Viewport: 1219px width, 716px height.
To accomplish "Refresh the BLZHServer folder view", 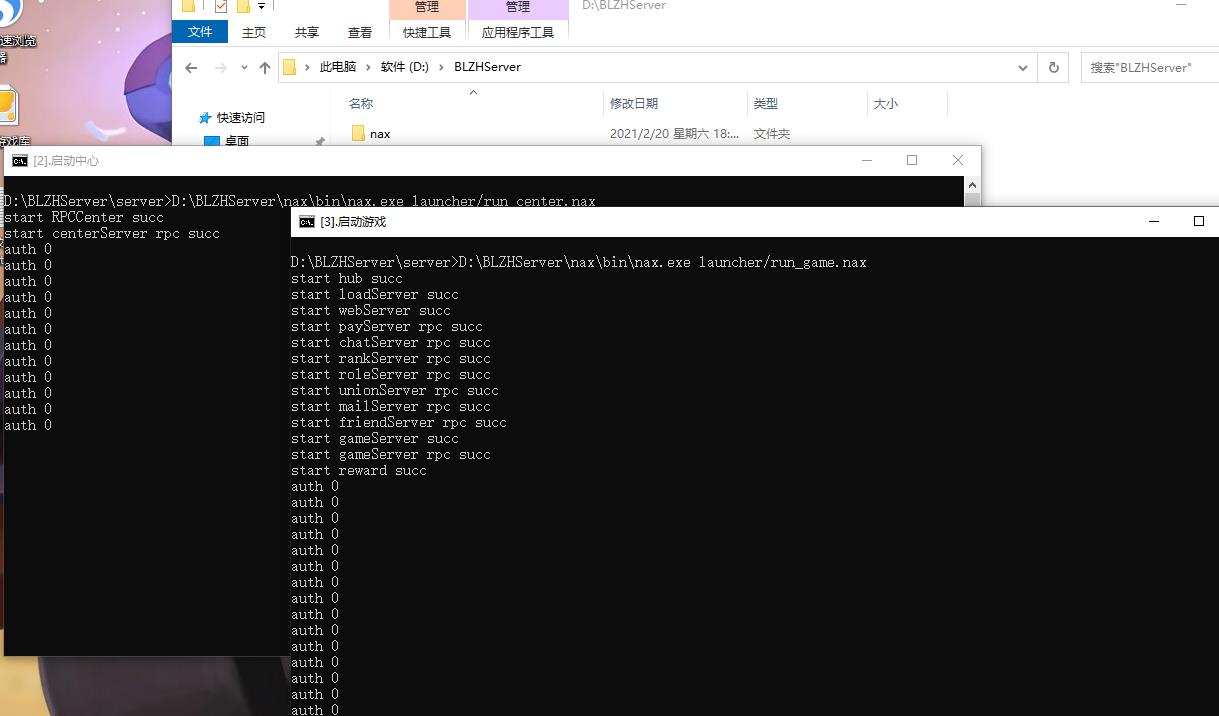I will [x=1053, y=68].
